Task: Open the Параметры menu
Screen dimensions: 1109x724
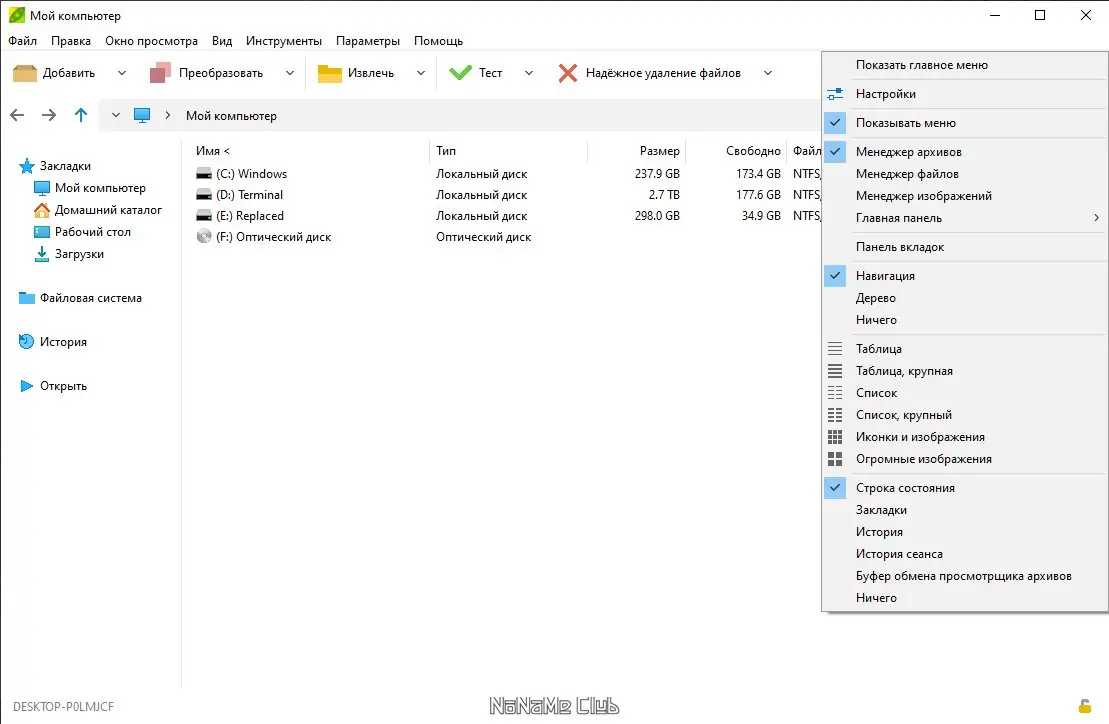Action: (368, 41)
